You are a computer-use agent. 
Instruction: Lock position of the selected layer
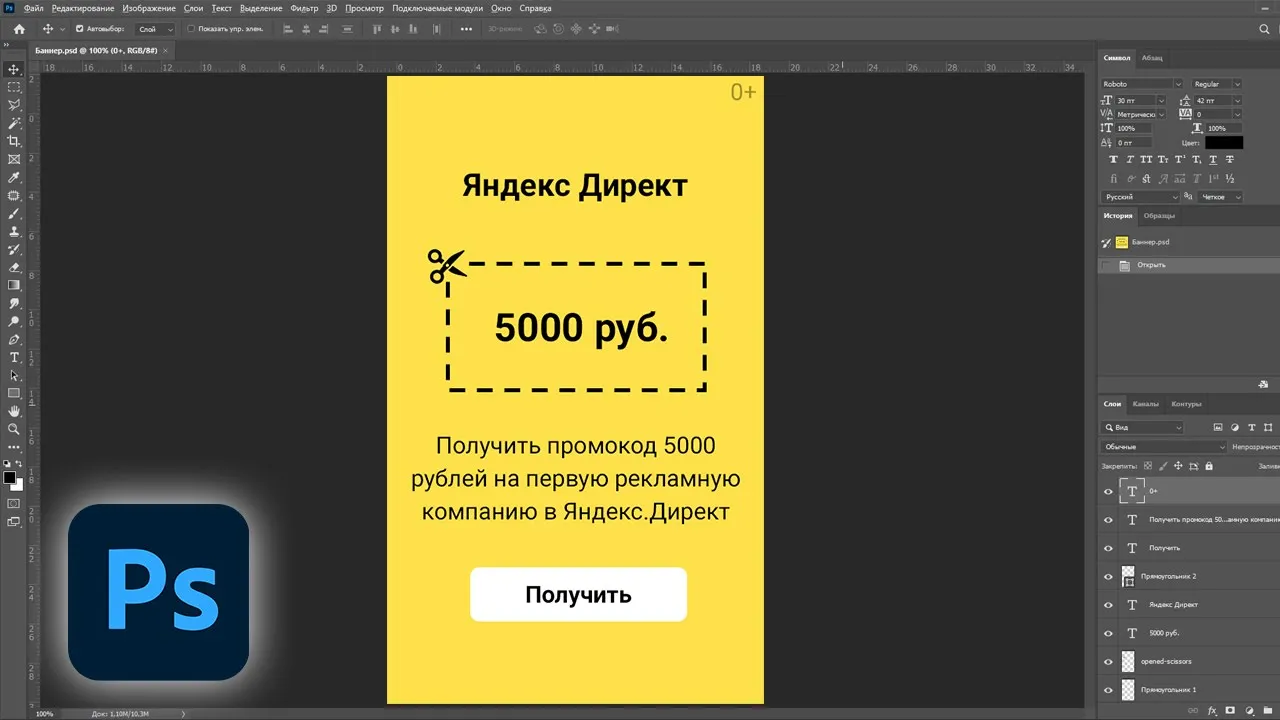pos(1178,466)
